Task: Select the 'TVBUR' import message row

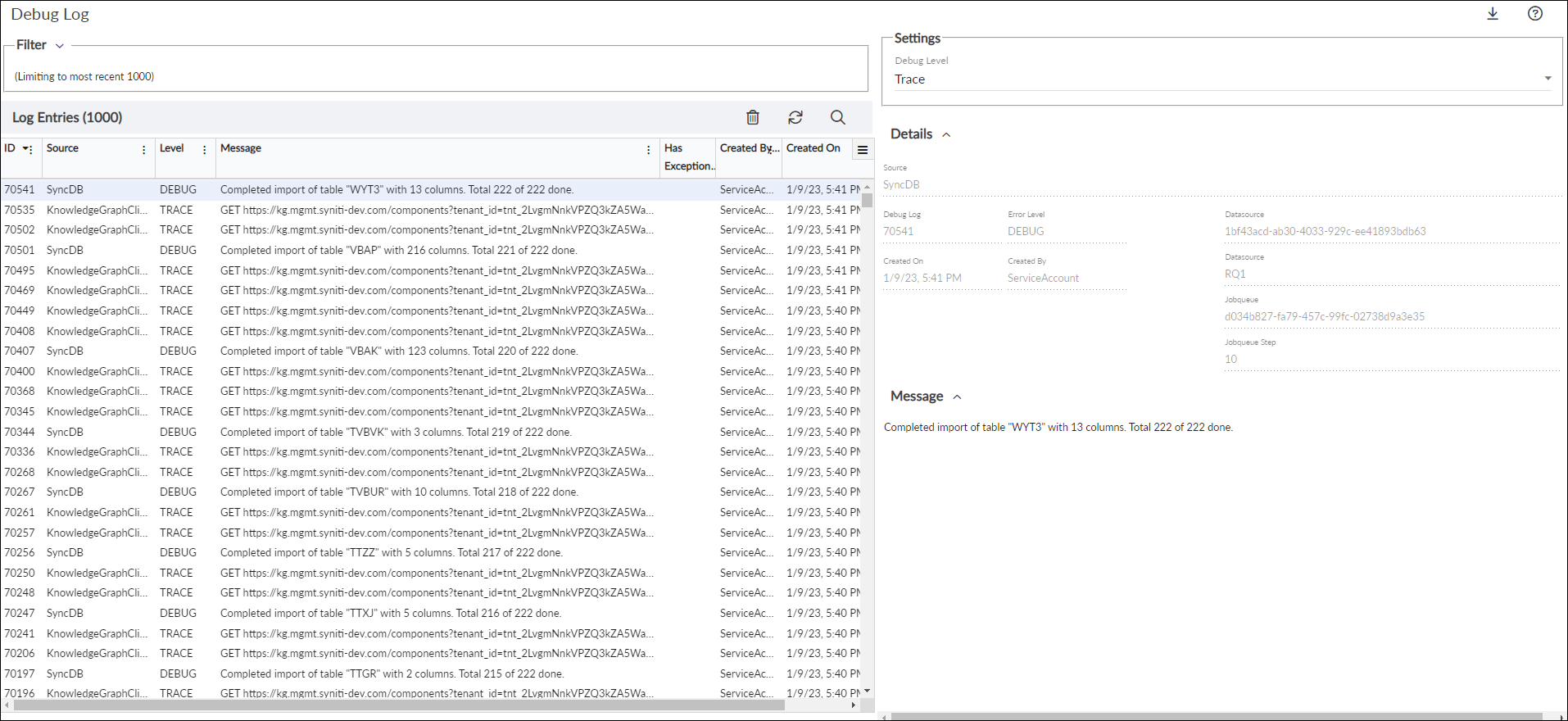Action: 432,492
